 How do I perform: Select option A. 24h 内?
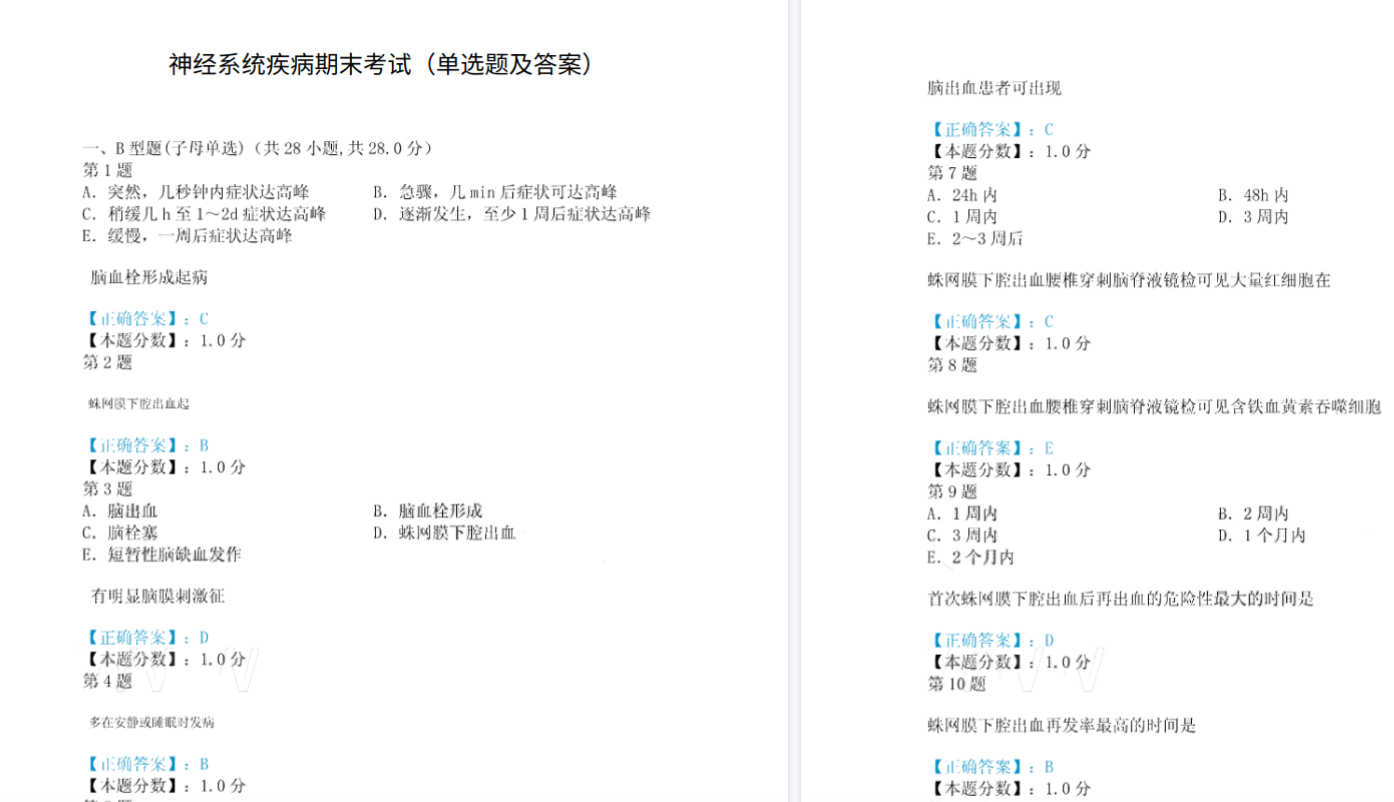coord(961,195)
